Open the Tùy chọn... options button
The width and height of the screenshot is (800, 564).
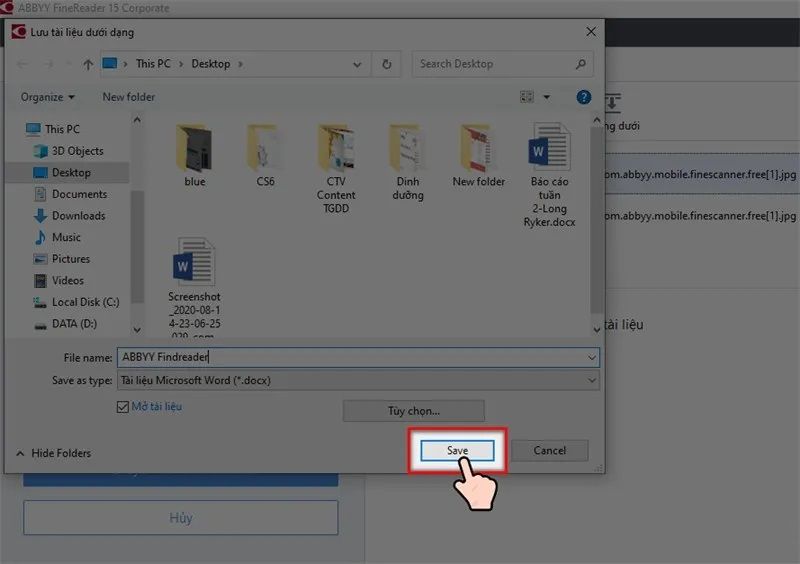414,411
